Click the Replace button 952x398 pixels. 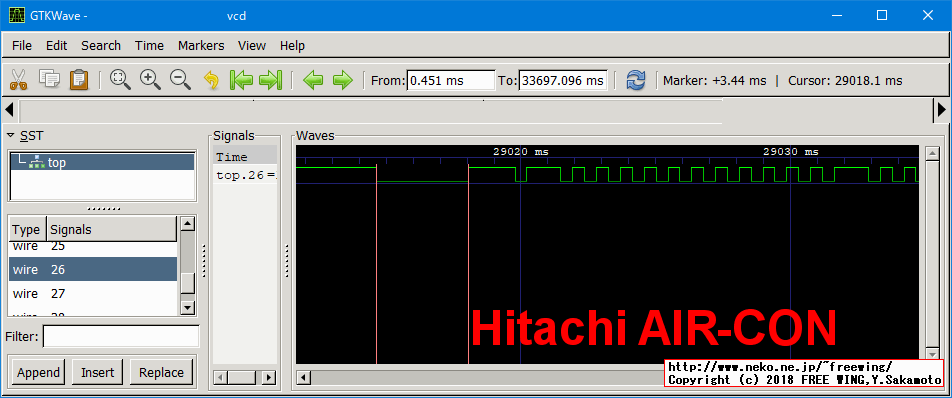(x=162, y=372)
